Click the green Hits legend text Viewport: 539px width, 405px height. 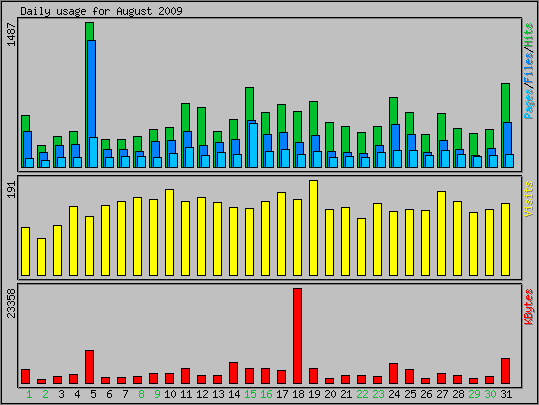coord(529,34)
